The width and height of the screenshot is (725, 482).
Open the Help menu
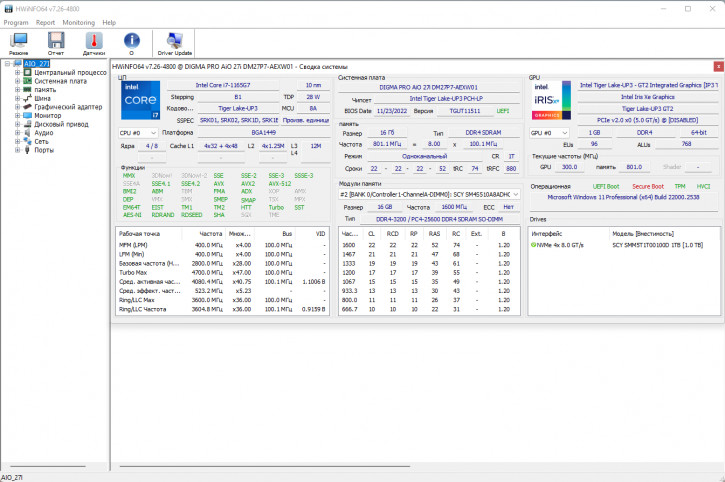109,23
